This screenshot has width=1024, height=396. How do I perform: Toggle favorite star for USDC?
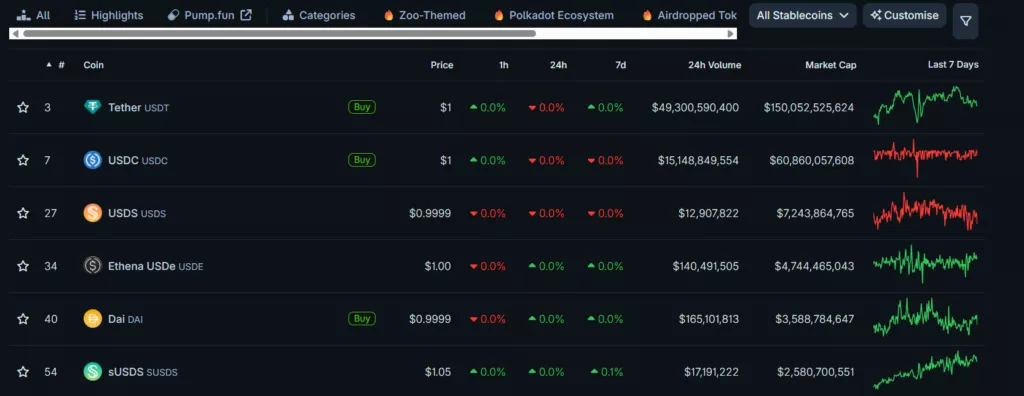pos(23,160)
